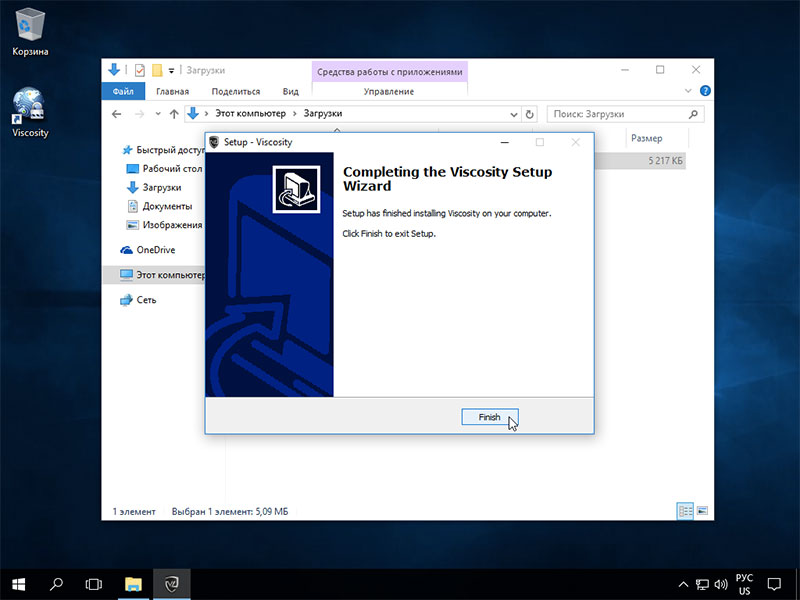
Task: Open Explorer help question mark icon
Action: click(x=705, y=91)
